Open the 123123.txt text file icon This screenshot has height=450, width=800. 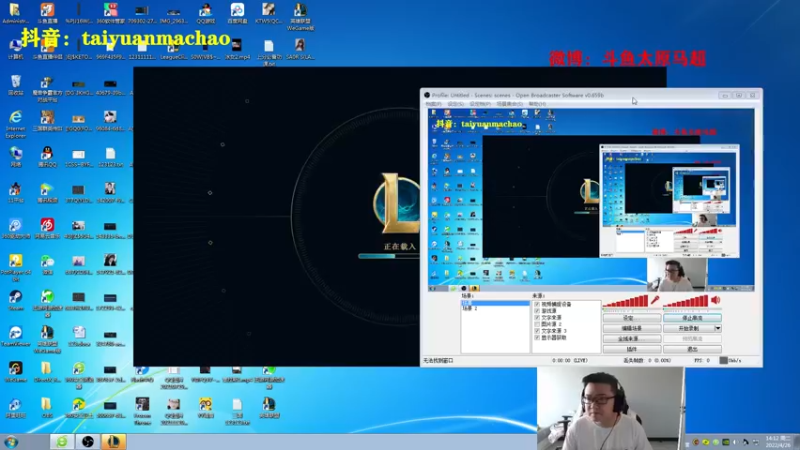tap(110, 157)
